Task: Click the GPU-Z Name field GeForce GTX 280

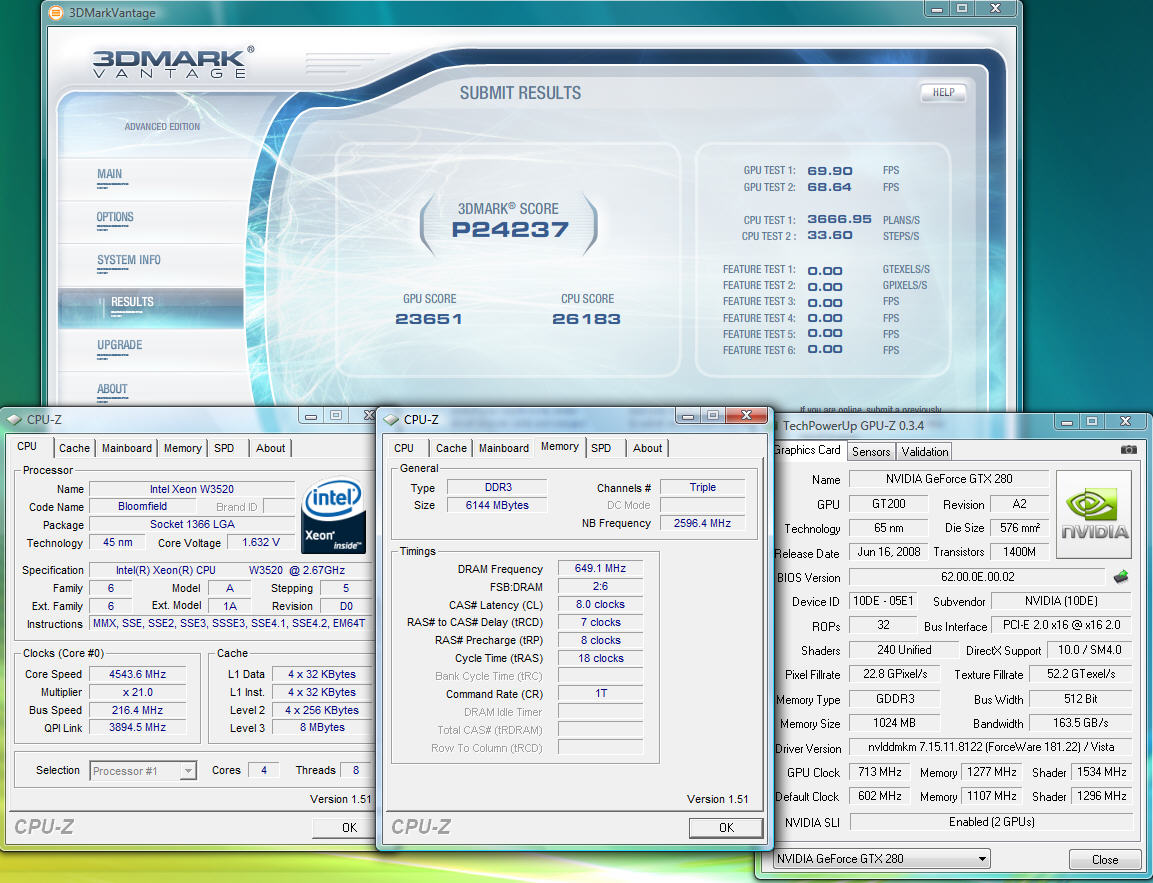Action: point(949,479)
